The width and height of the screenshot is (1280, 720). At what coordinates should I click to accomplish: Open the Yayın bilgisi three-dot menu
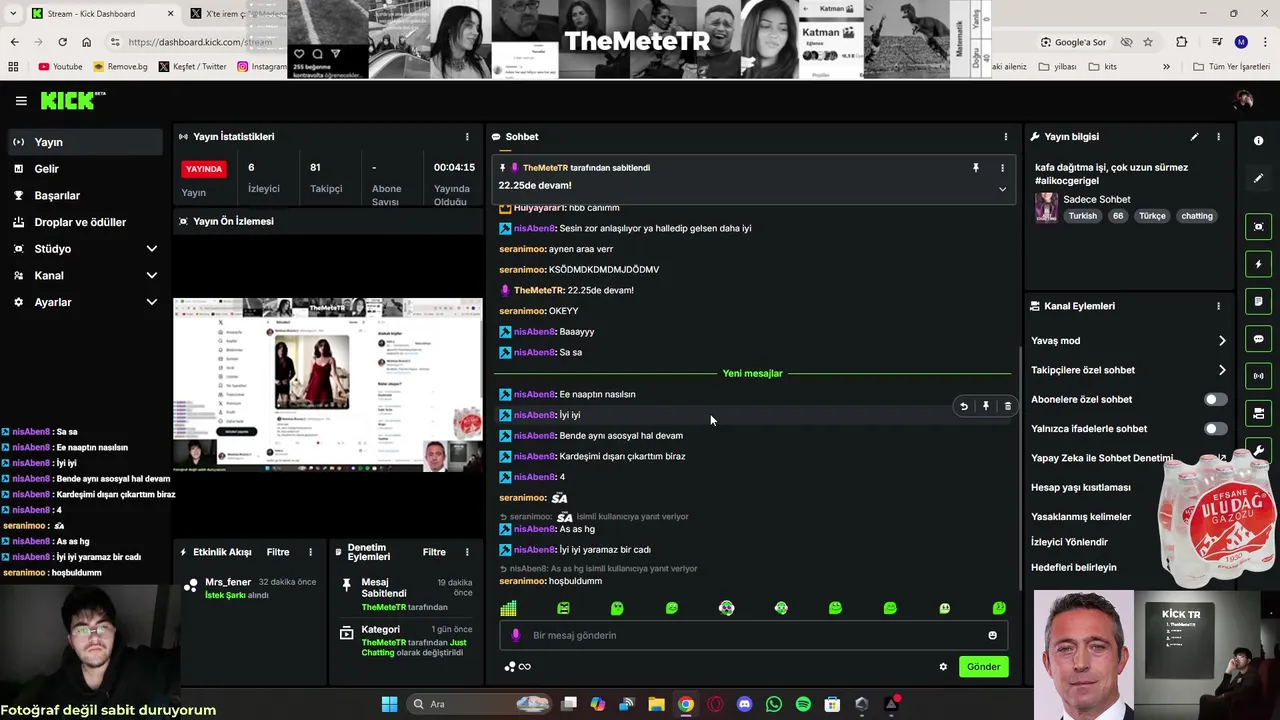(x=1218, y=136)
